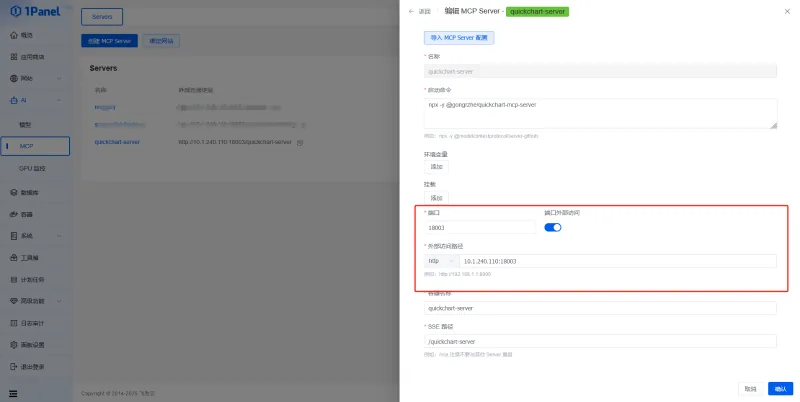Focus the SSE 路径 field /quickchart-server

pos(600,341)
